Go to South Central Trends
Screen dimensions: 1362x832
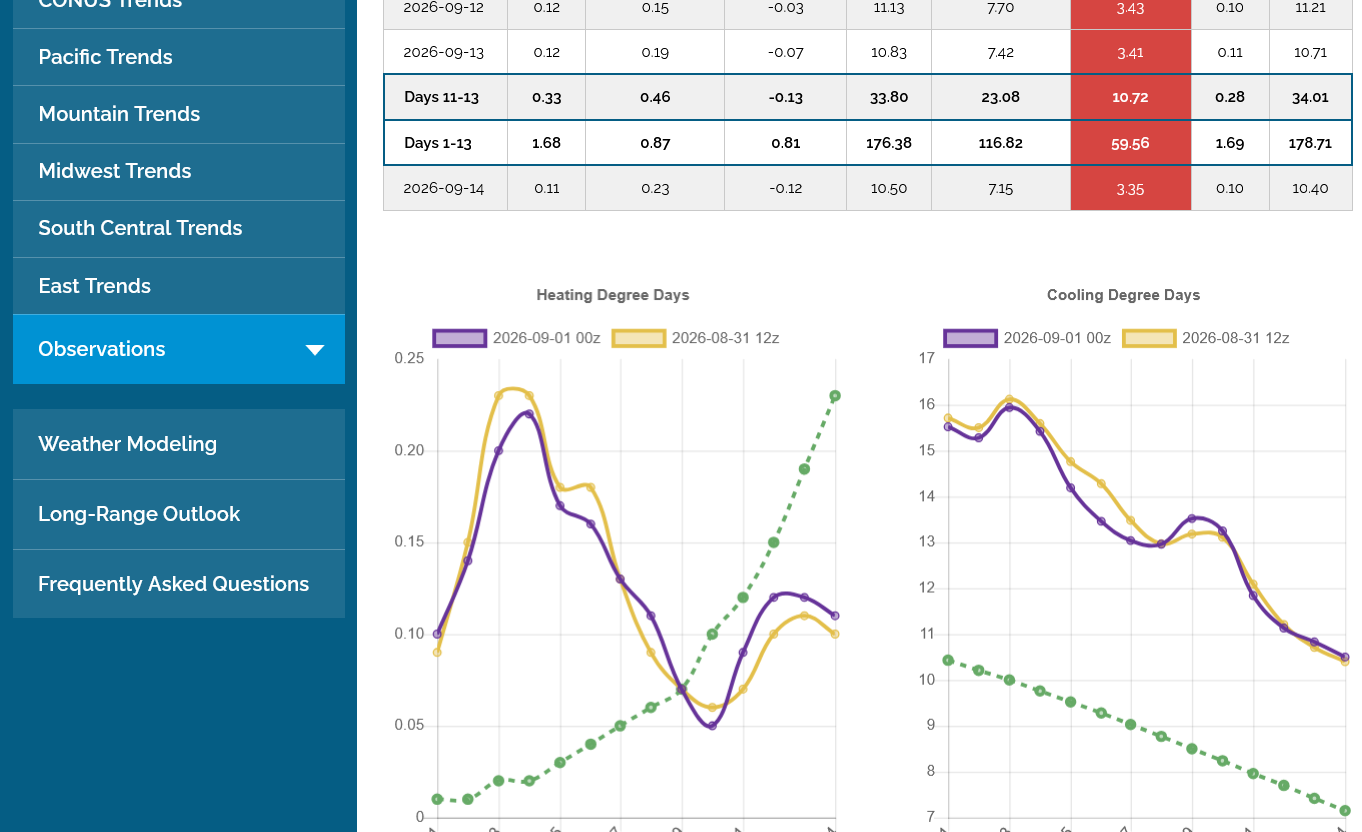(179, 228)
